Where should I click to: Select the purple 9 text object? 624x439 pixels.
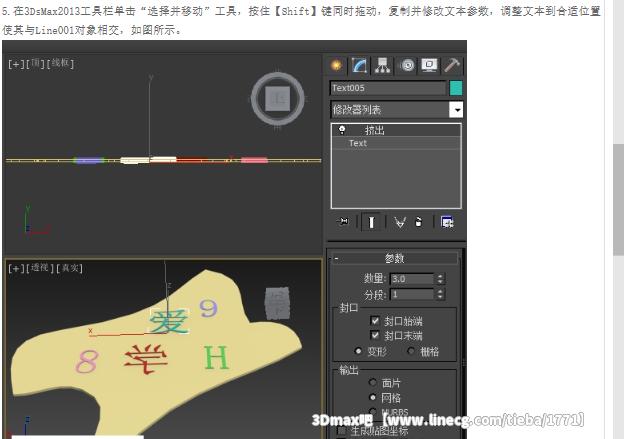[209, 308]
